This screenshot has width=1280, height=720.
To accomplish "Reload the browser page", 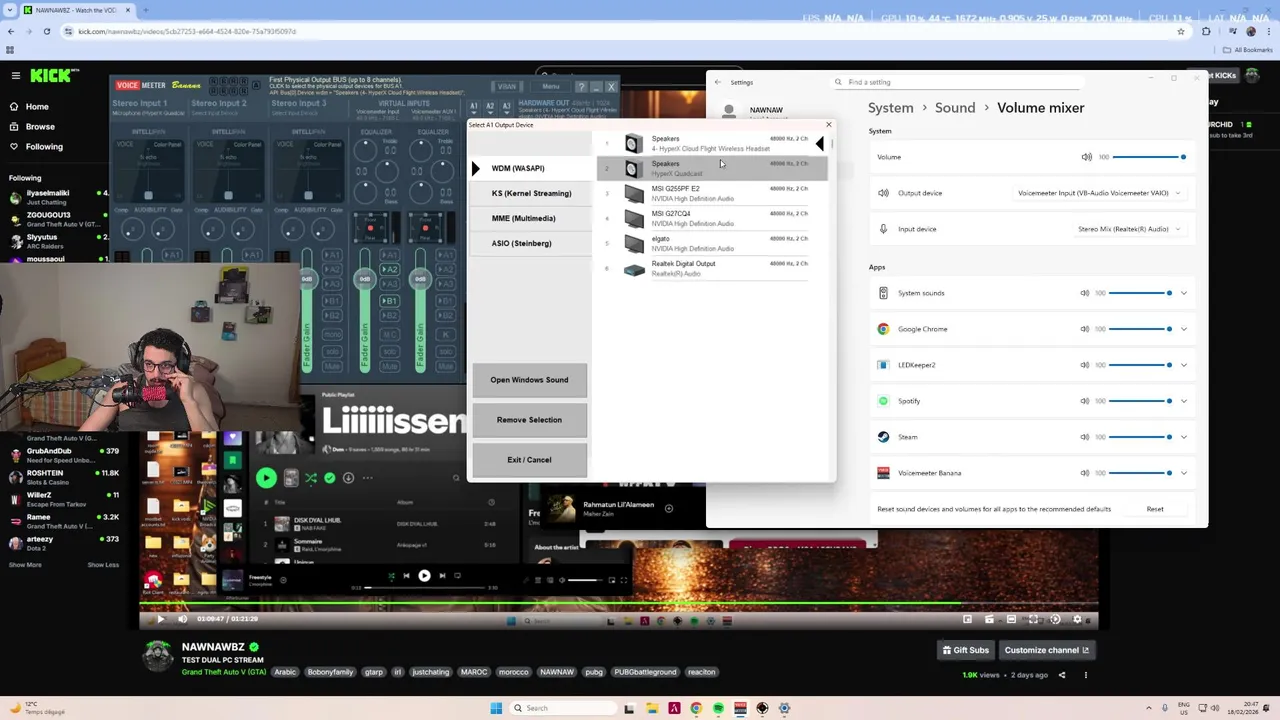I will click(x=46, y=31).
